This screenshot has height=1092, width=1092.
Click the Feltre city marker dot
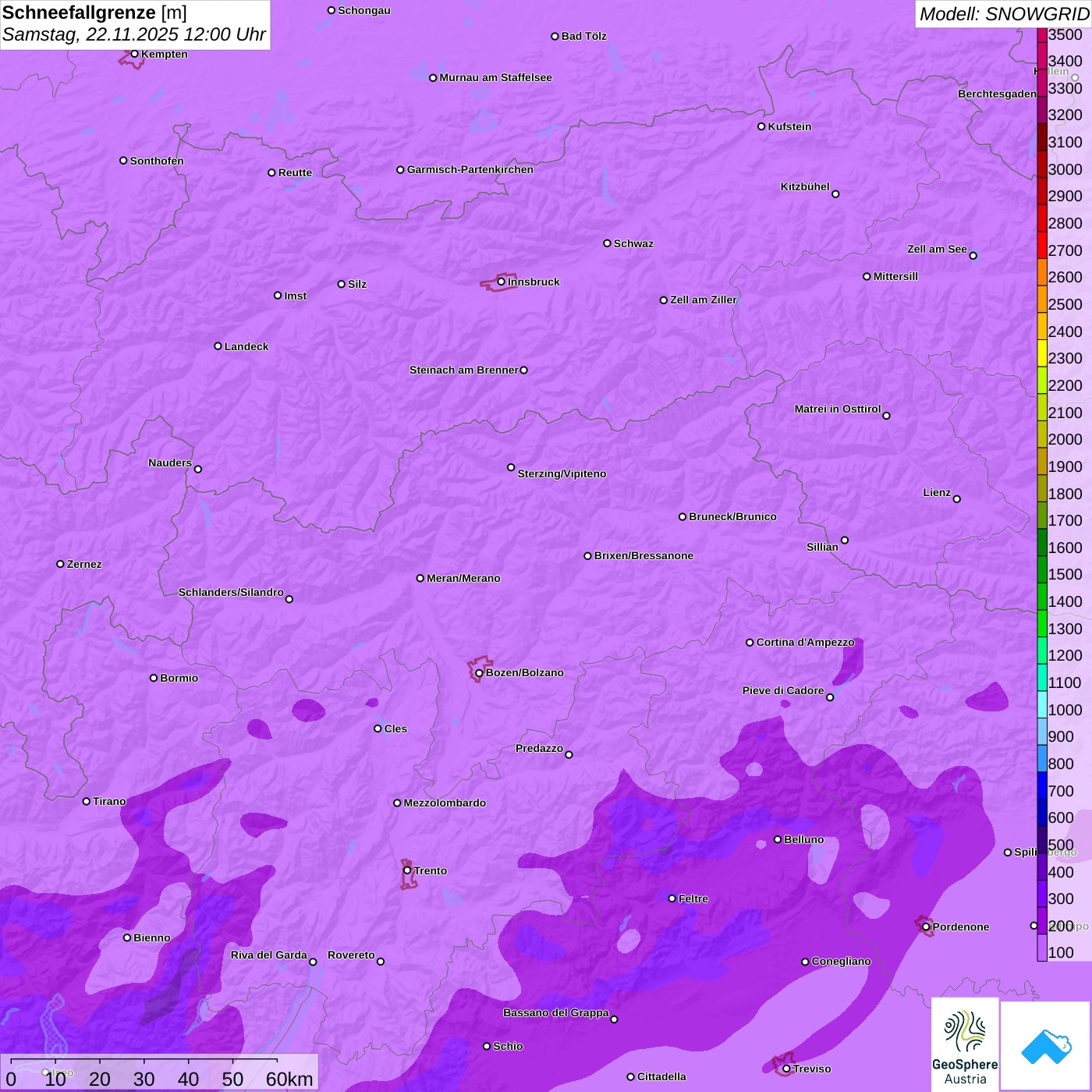[x=672, y=899]
